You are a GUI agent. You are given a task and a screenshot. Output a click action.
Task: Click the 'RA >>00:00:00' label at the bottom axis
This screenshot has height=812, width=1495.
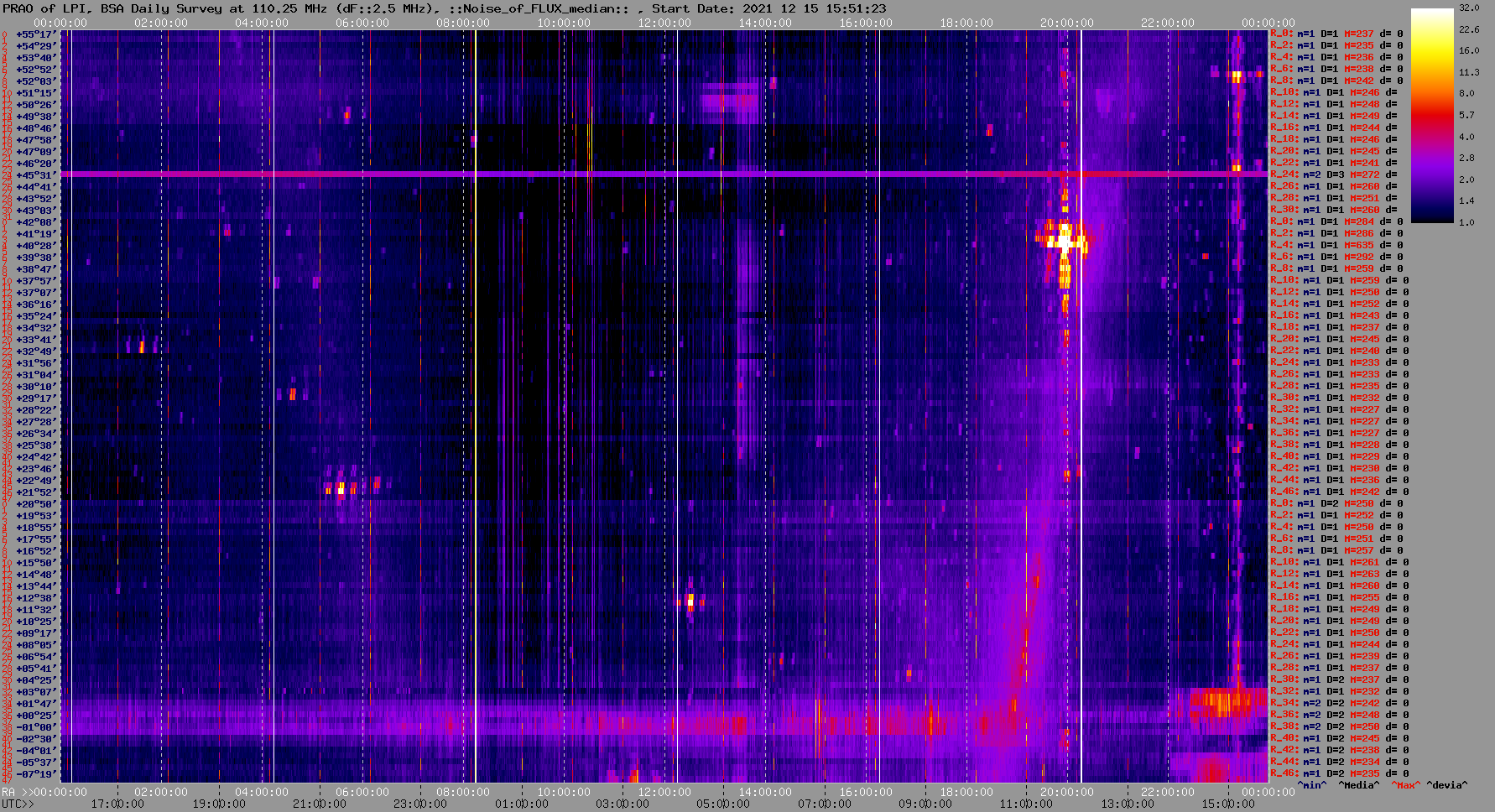click(x=44, y=792)
